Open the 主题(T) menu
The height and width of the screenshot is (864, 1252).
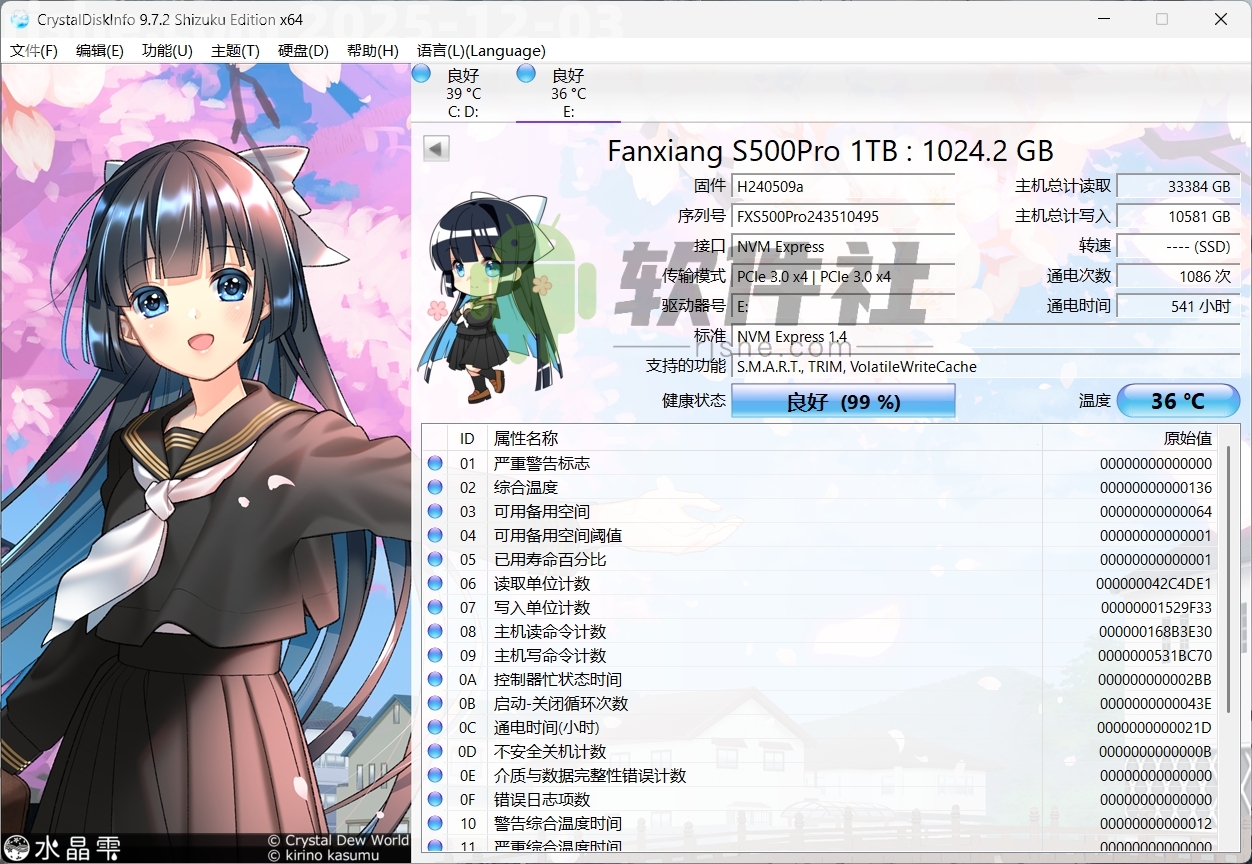[237, 50]
